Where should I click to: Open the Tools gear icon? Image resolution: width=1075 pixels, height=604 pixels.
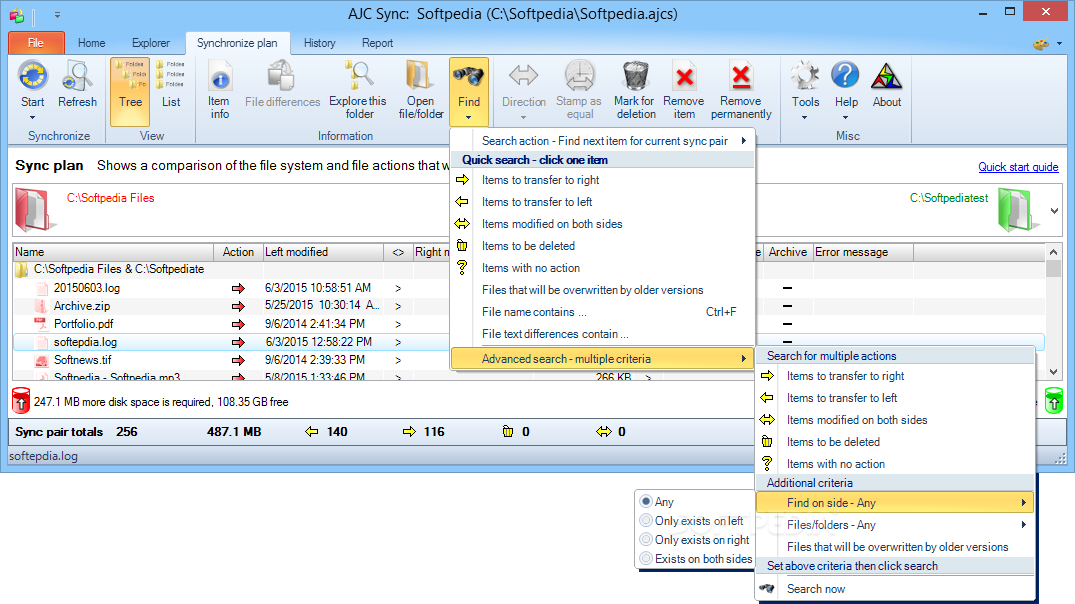pos(805,75)
